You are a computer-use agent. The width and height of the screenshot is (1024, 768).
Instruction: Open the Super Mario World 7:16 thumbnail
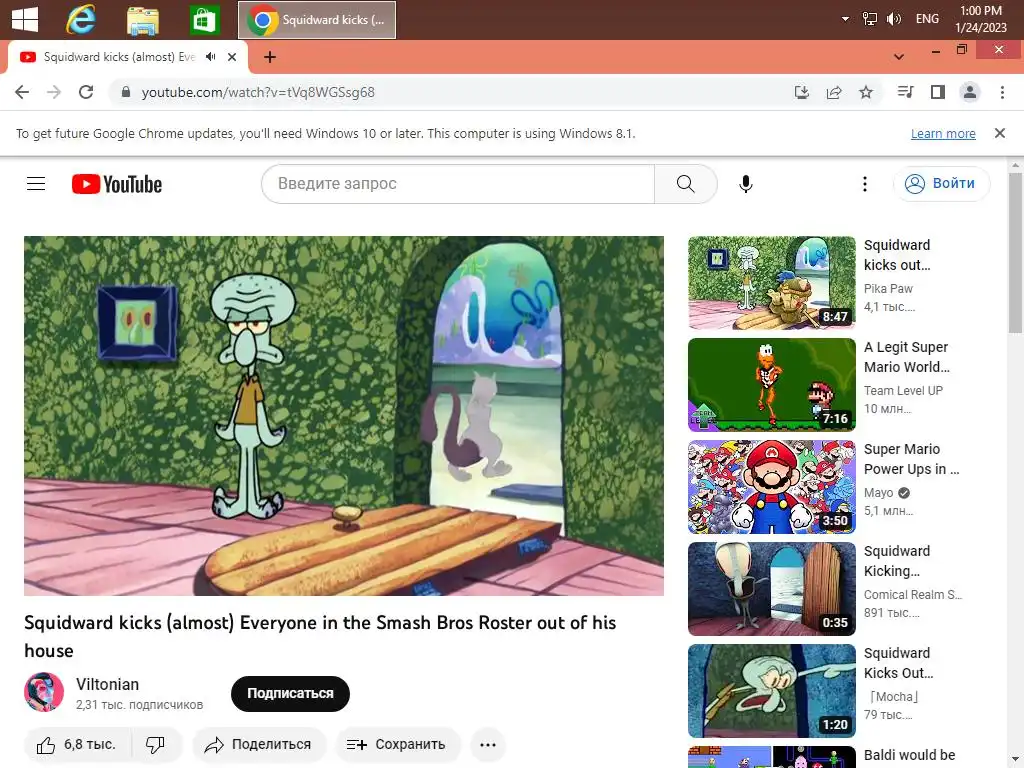tap(771, 385)
